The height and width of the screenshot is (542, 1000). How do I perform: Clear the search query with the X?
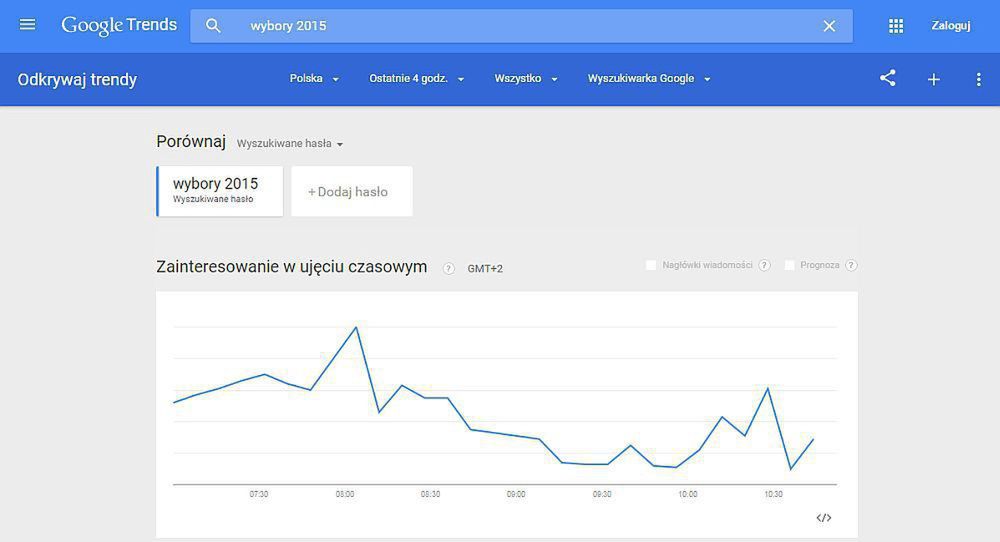pos(829,26)
